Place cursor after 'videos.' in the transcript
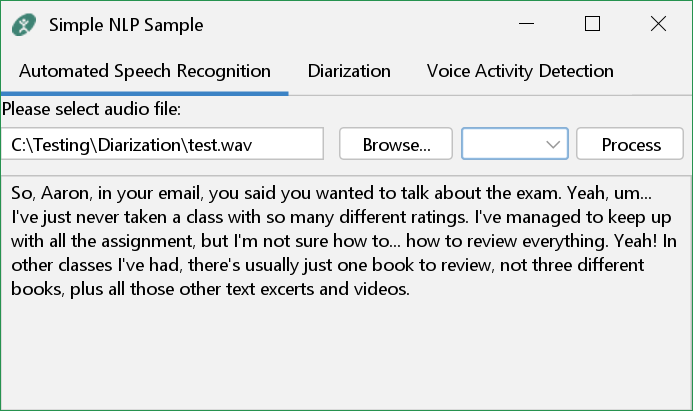The image size is (693, 411). click(412, 289)
